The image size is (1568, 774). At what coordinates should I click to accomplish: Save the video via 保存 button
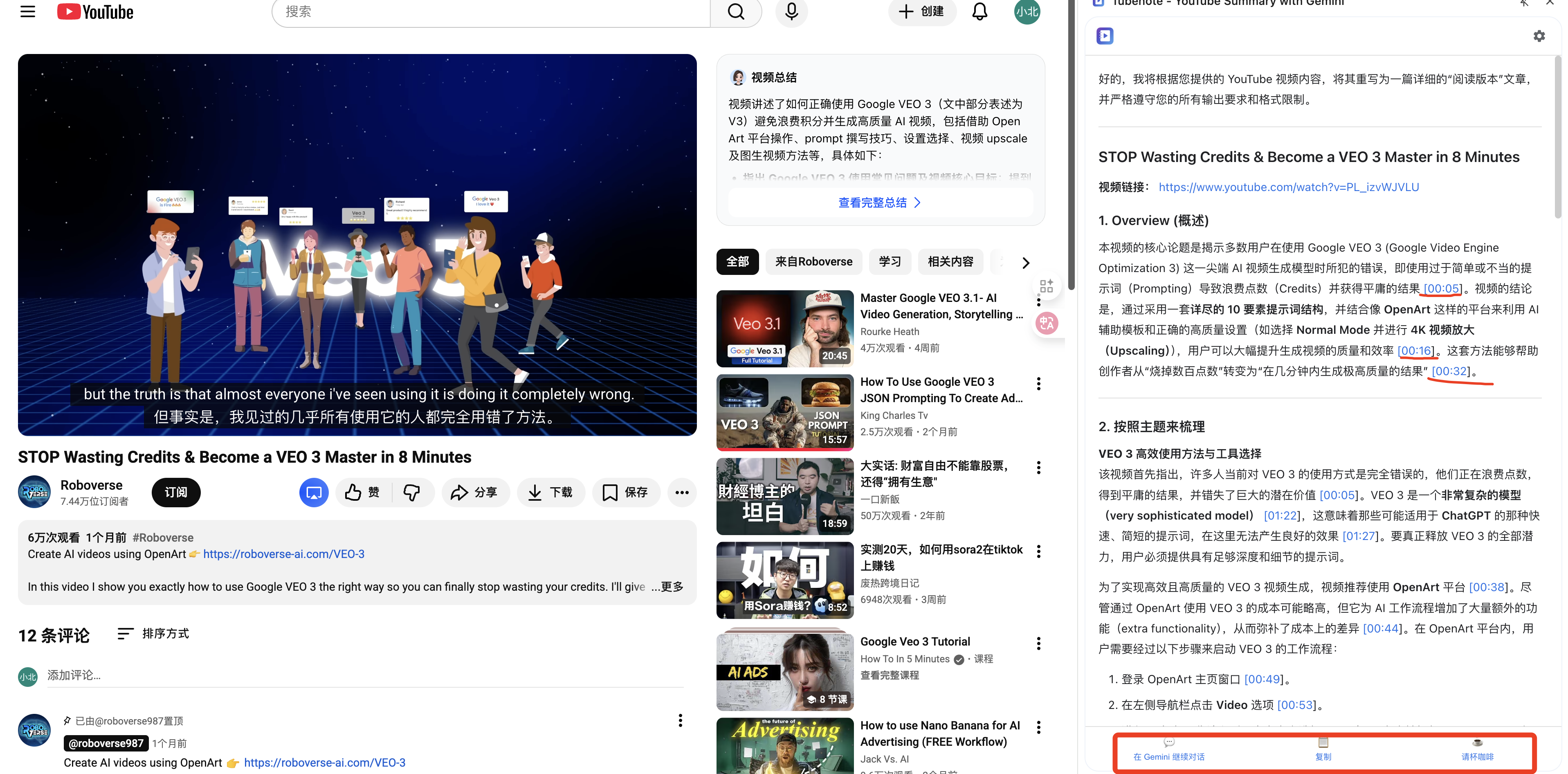click(x=625, y=492)
